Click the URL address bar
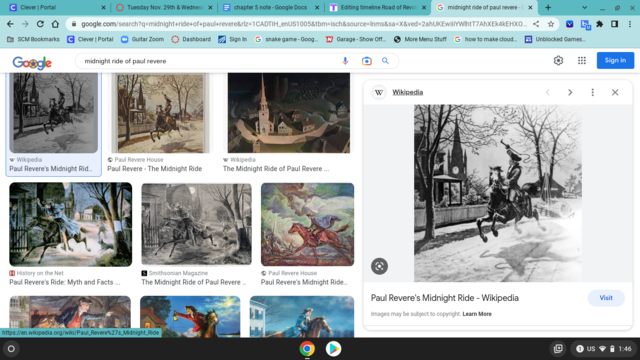This screenshot has height=360, width=640. coord(304,24)
